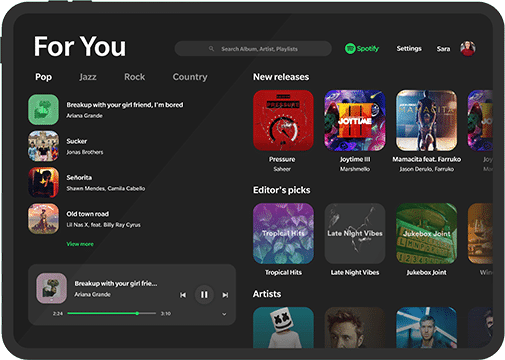Screen dimensions: 505x360
Task: Open the Spotify logo link
Action: pyautogui.click(x=362, y=49)
